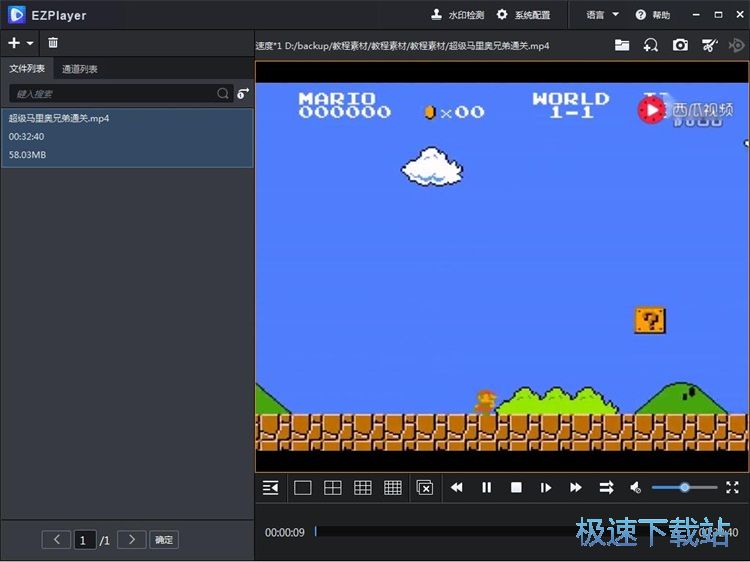Open the 系统配置 settings menu
This screenshot has height=562, width=750.
pyautogui.click(x=523, y=15)
